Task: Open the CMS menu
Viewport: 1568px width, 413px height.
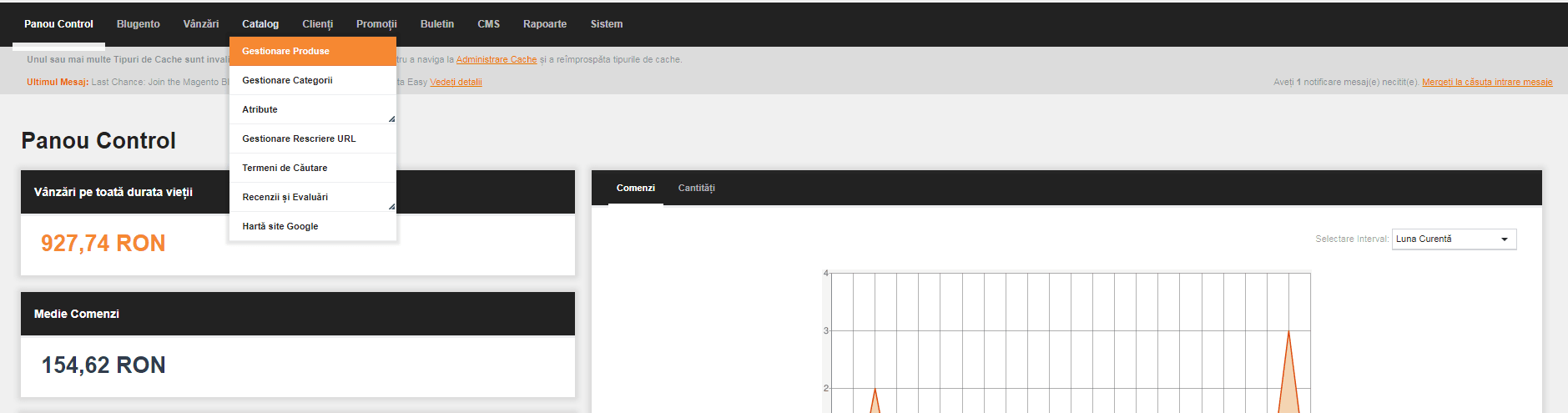Action: pyautogui.click(x=489, y=24)
